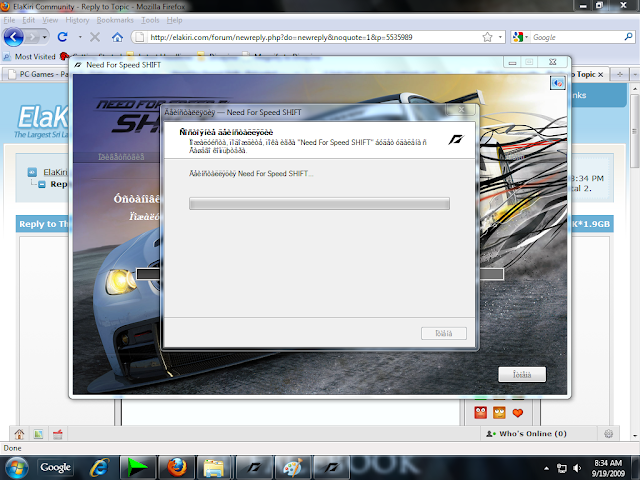Switch to the PC Games tab
The height and width of the screenshot is (480, 640).
[37, 74]
